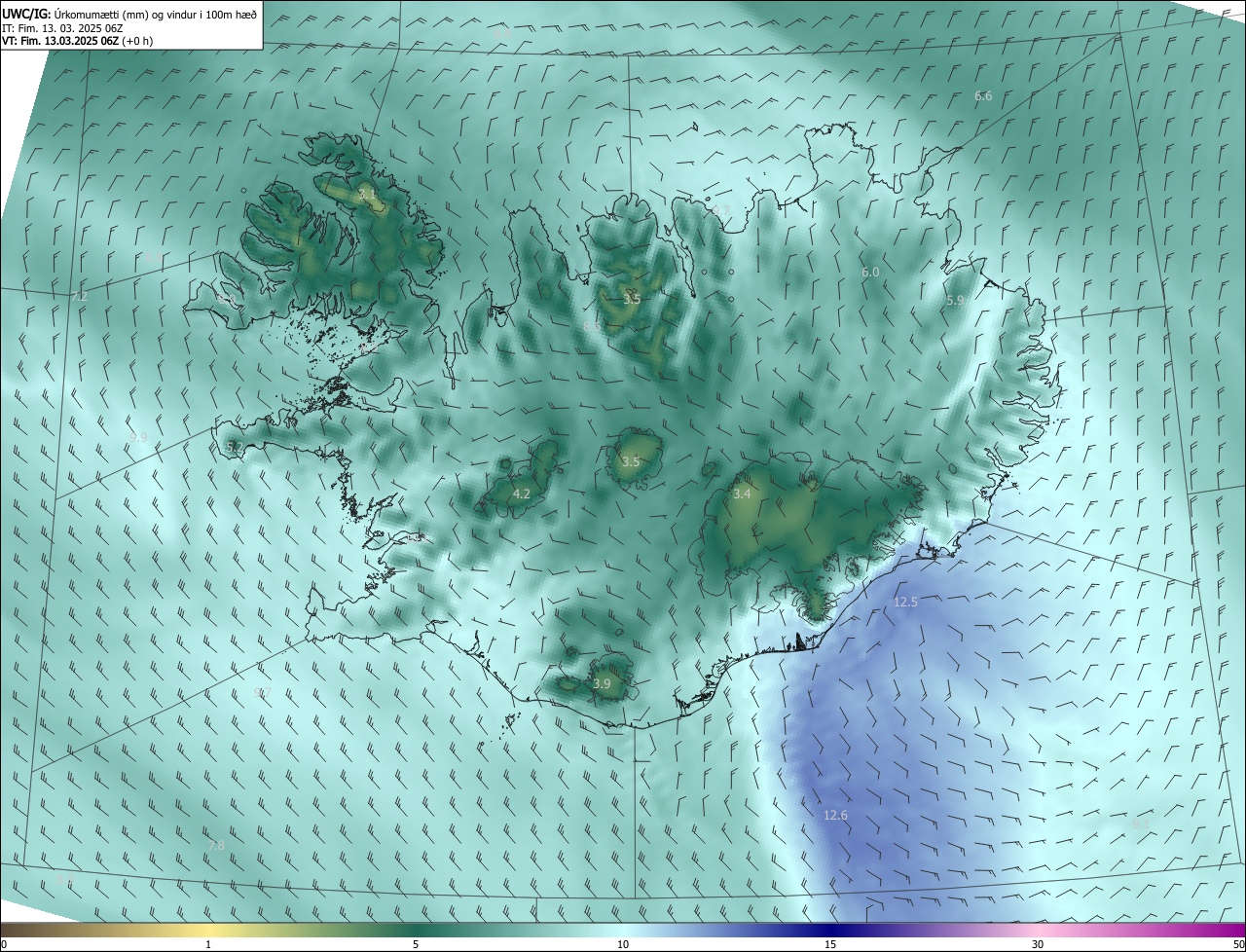Viewport: 1246px width, 952px height.
Task: Click the 3.5 value between 4.2 and 3.4
Action: 630,462
